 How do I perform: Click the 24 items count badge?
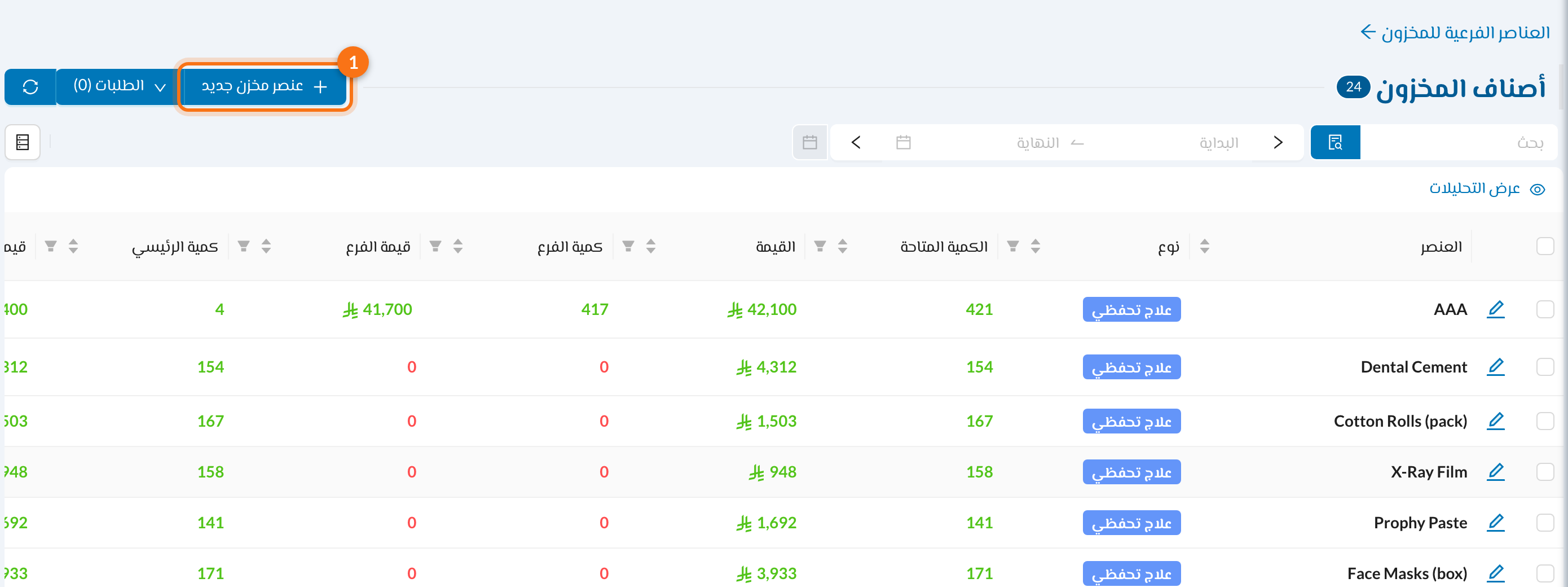point(1353,87)
